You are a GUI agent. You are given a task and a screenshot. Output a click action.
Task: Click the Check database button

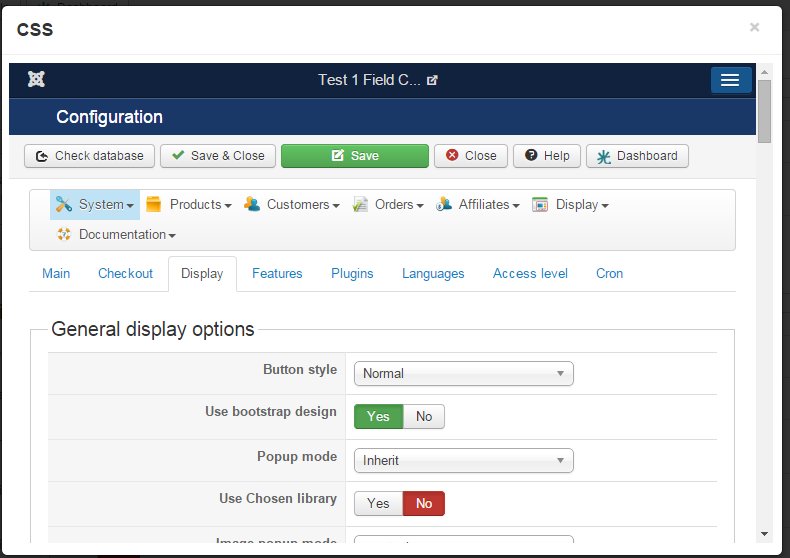tap(89, 156)
